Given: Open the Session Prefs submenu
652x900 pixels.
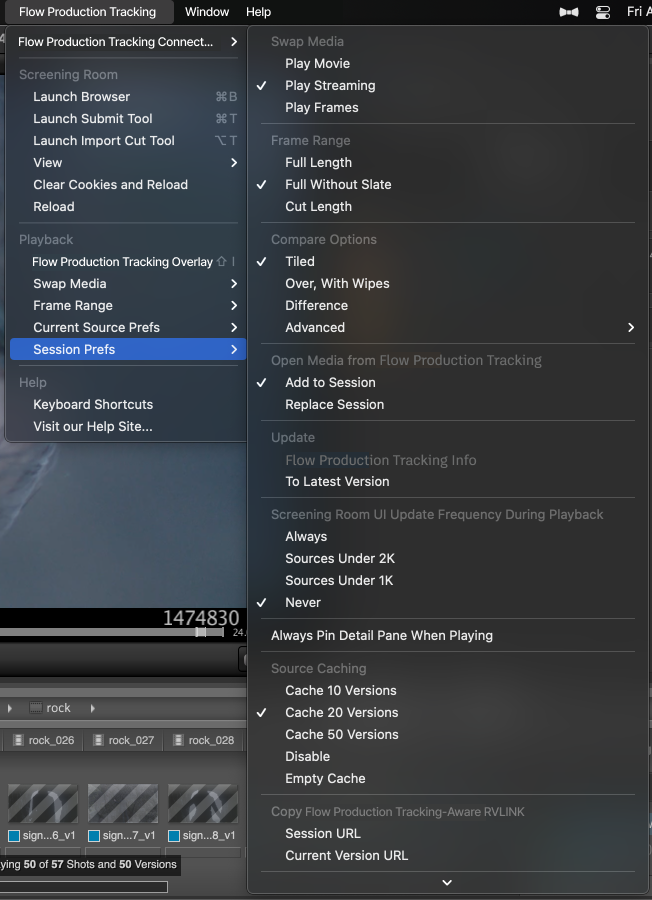Looking at the screenshot, I should pyautogui.click(x=127, y=349).
